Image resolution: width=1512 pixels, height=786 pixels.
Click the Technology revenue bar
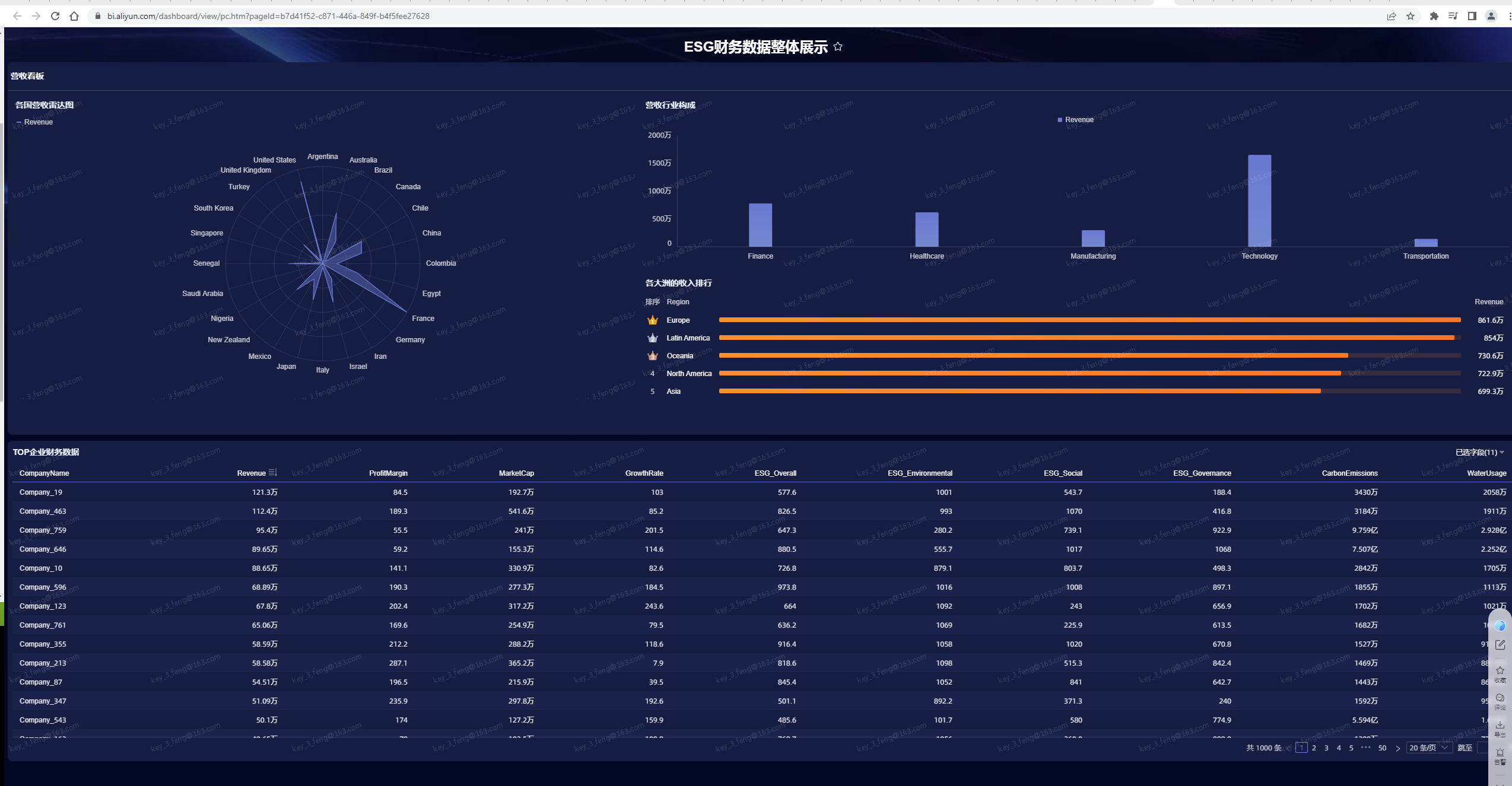pos(1259,201)
